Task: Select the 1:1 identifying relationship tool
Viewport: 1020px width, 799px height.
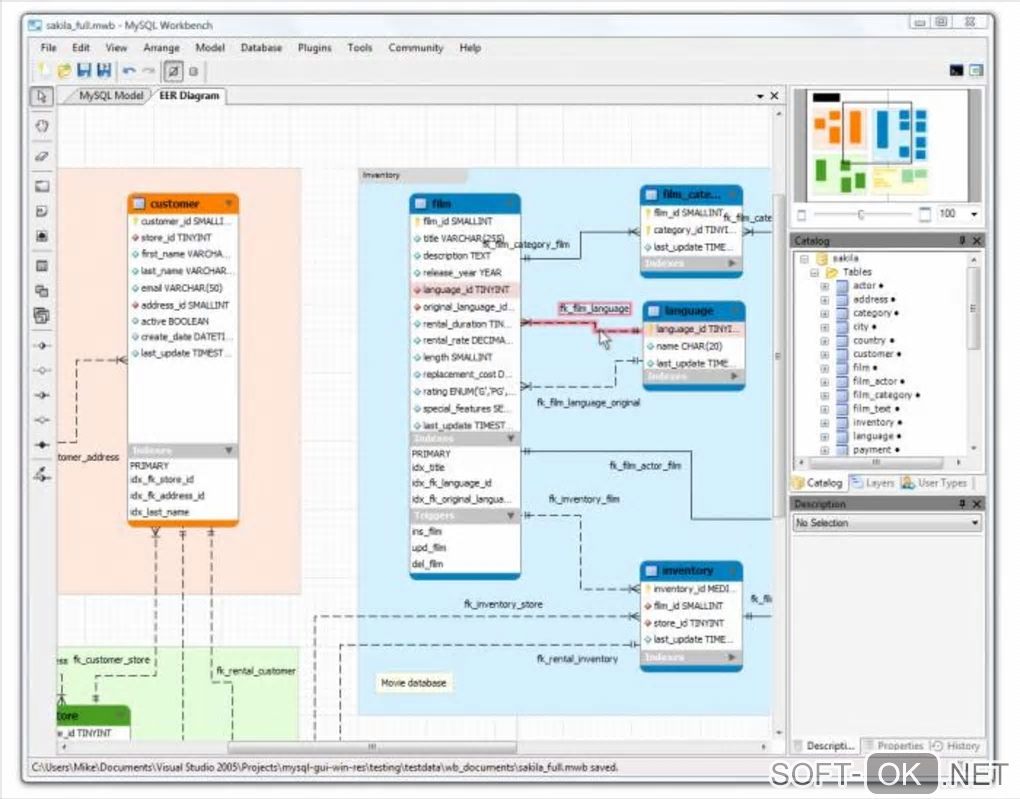Action: [42, 395]
